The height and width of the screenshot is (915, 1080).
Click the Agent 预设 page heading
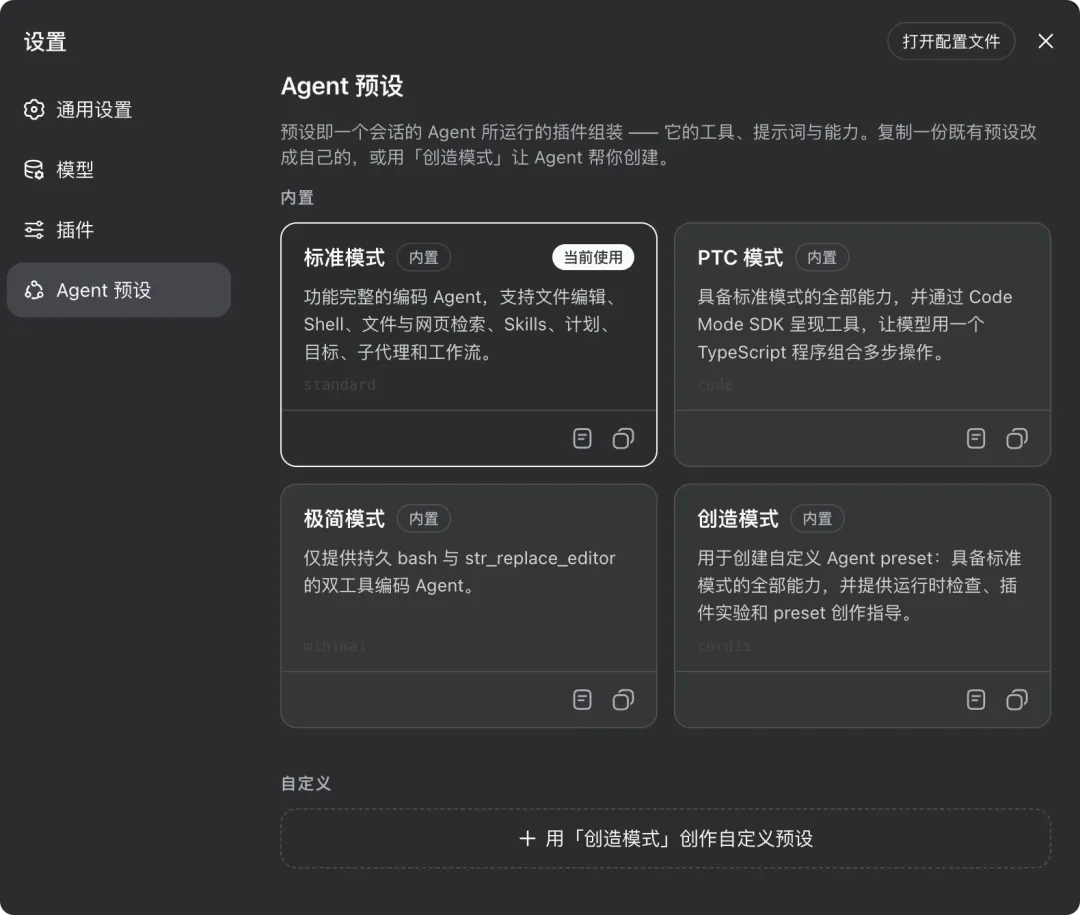[x=342, y=86]
